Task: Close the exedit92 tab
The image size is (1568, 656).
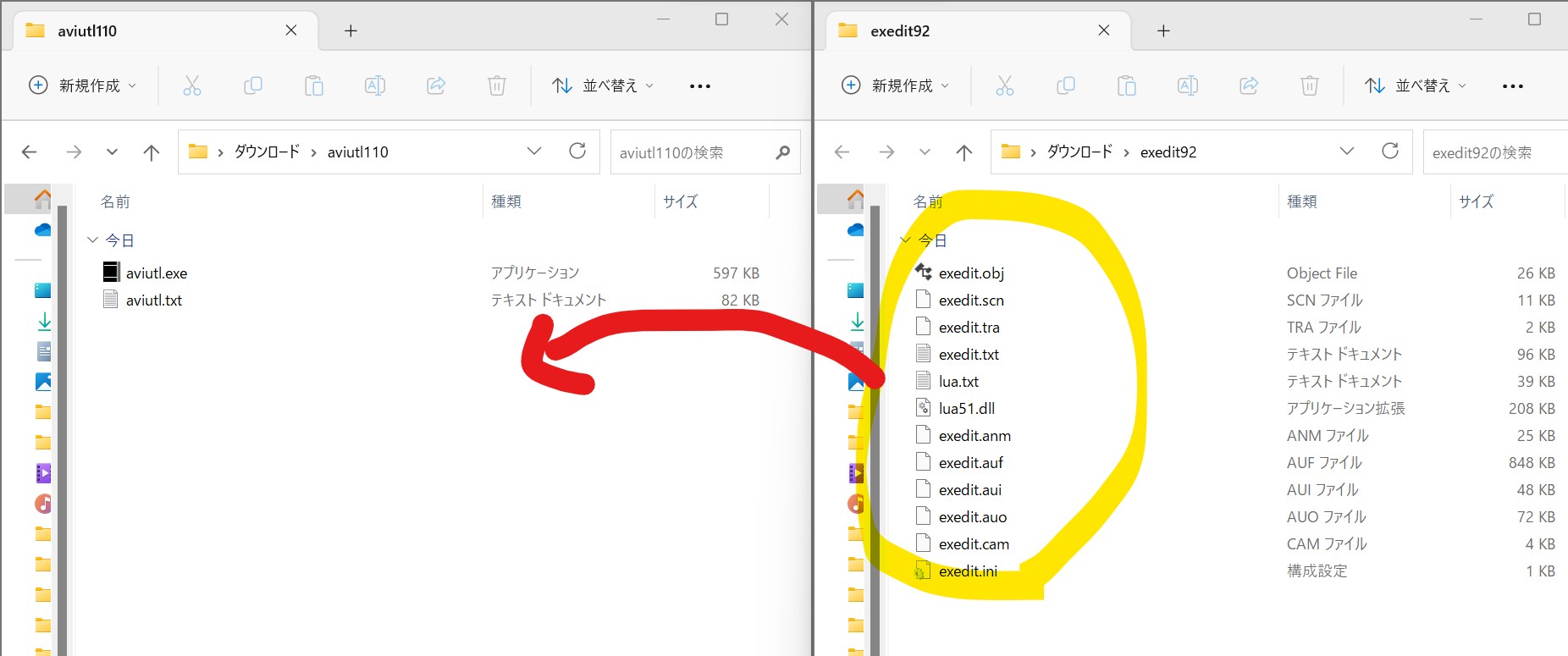Action: click(x=1104, y=30)
